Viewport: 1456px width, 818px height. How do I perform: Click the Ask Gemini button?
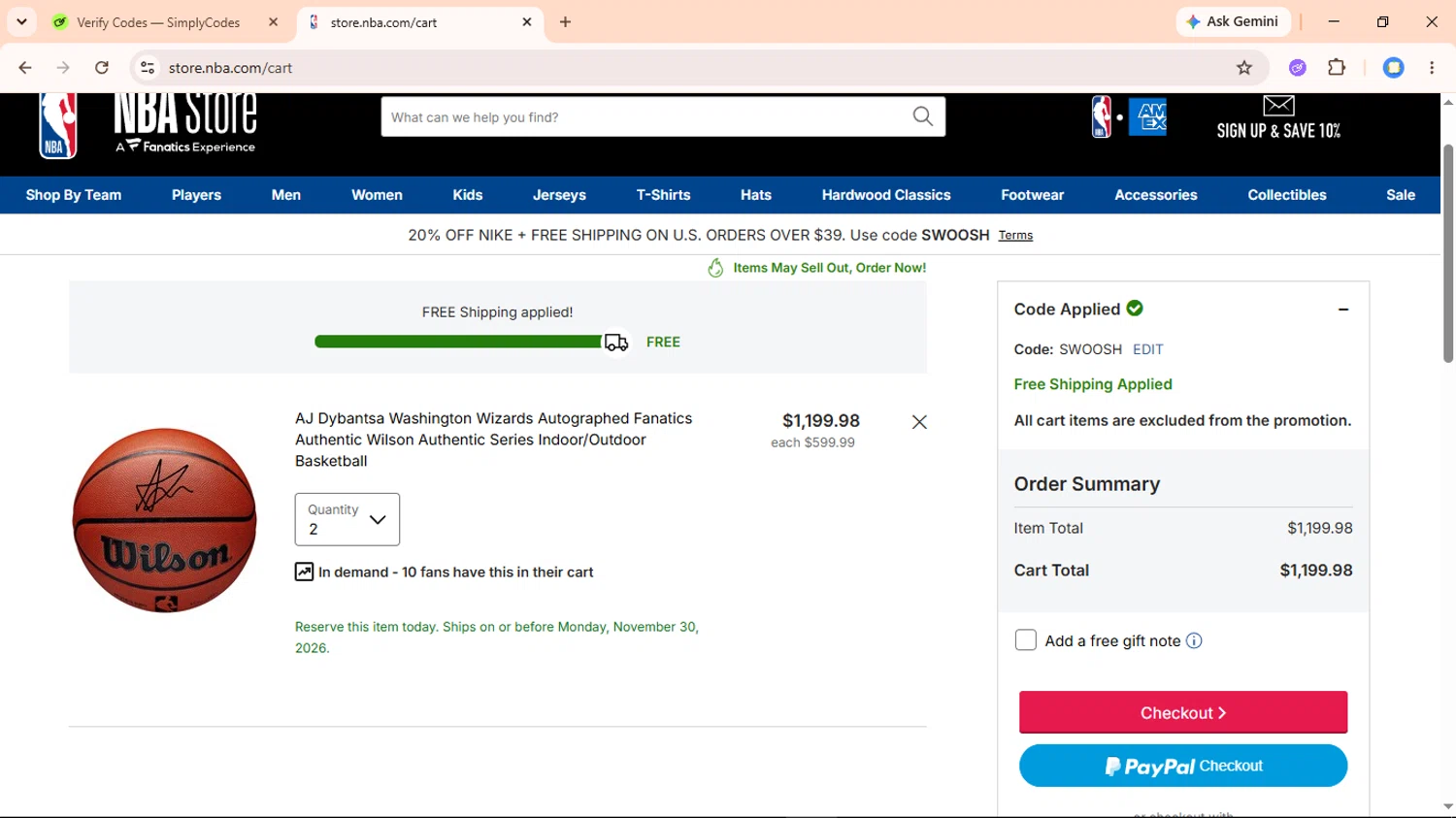[x=1233, y=21]
